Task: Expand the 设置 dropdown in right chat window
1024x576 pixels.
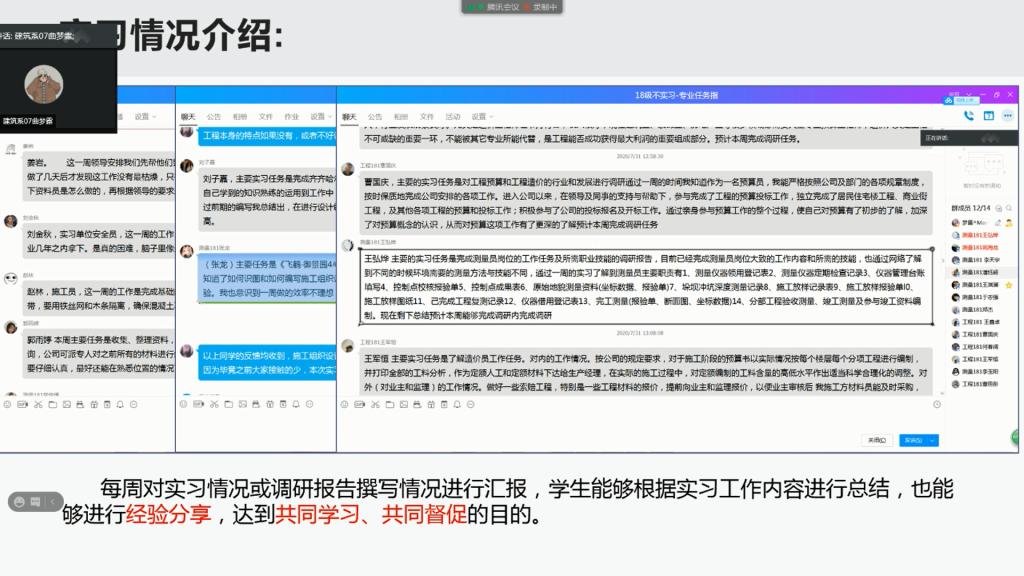Action: click(480, 116)
